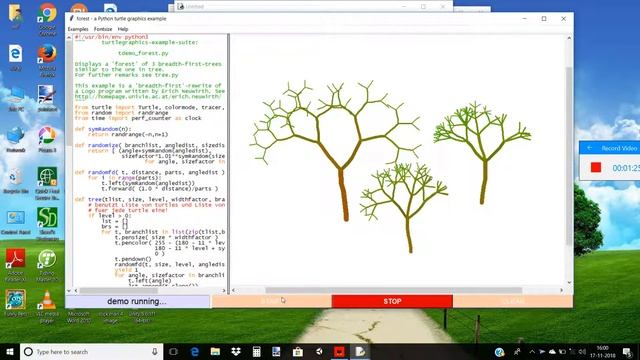Viewport: 640px width, 360px height.
Task: Click the code pane scroll-down arrow
Action: click(69, 291)
